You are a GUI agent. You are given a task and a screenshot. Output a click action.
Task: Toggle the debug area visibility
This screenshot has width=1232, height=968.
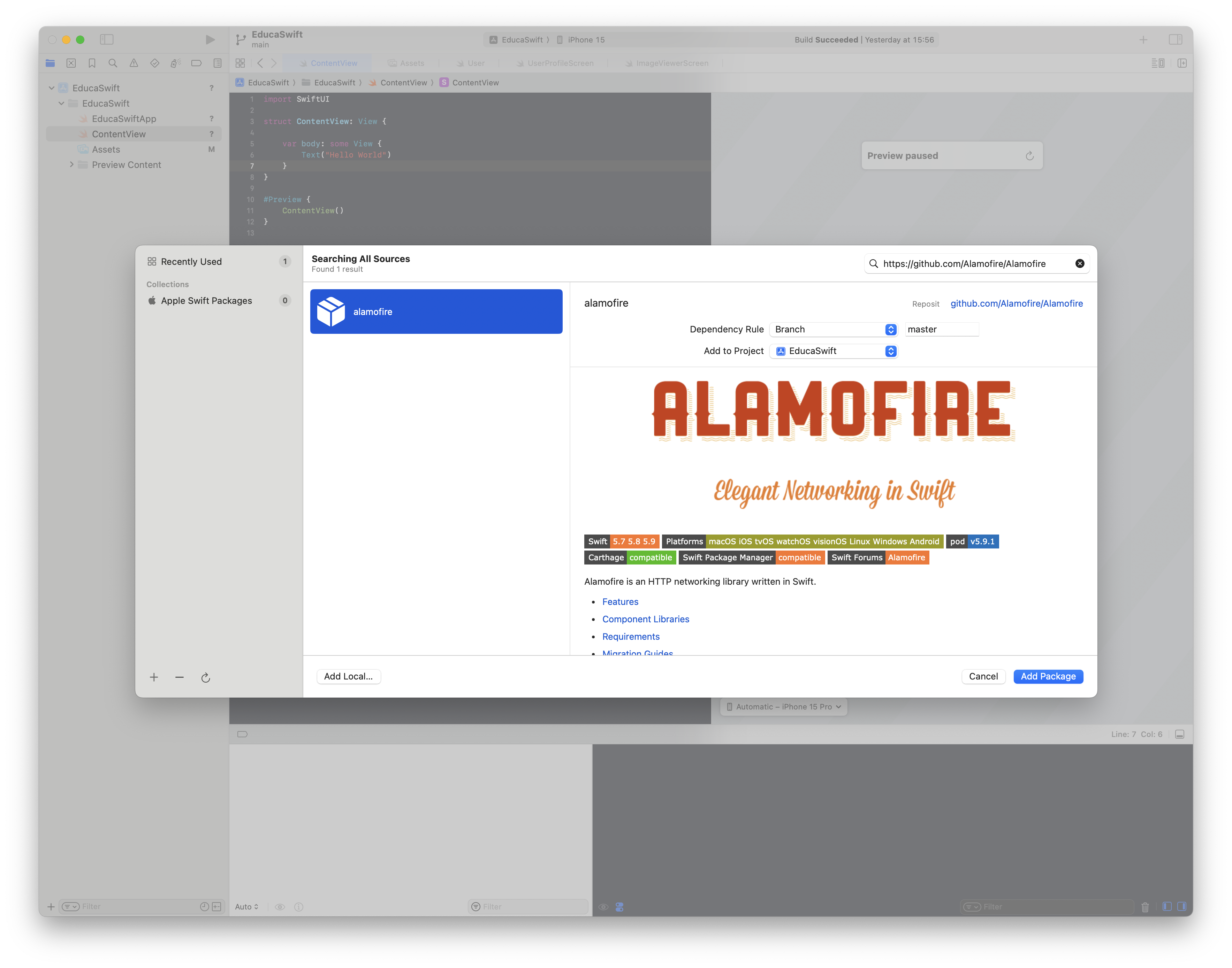pyautogui.click(x=1180, y=735)
